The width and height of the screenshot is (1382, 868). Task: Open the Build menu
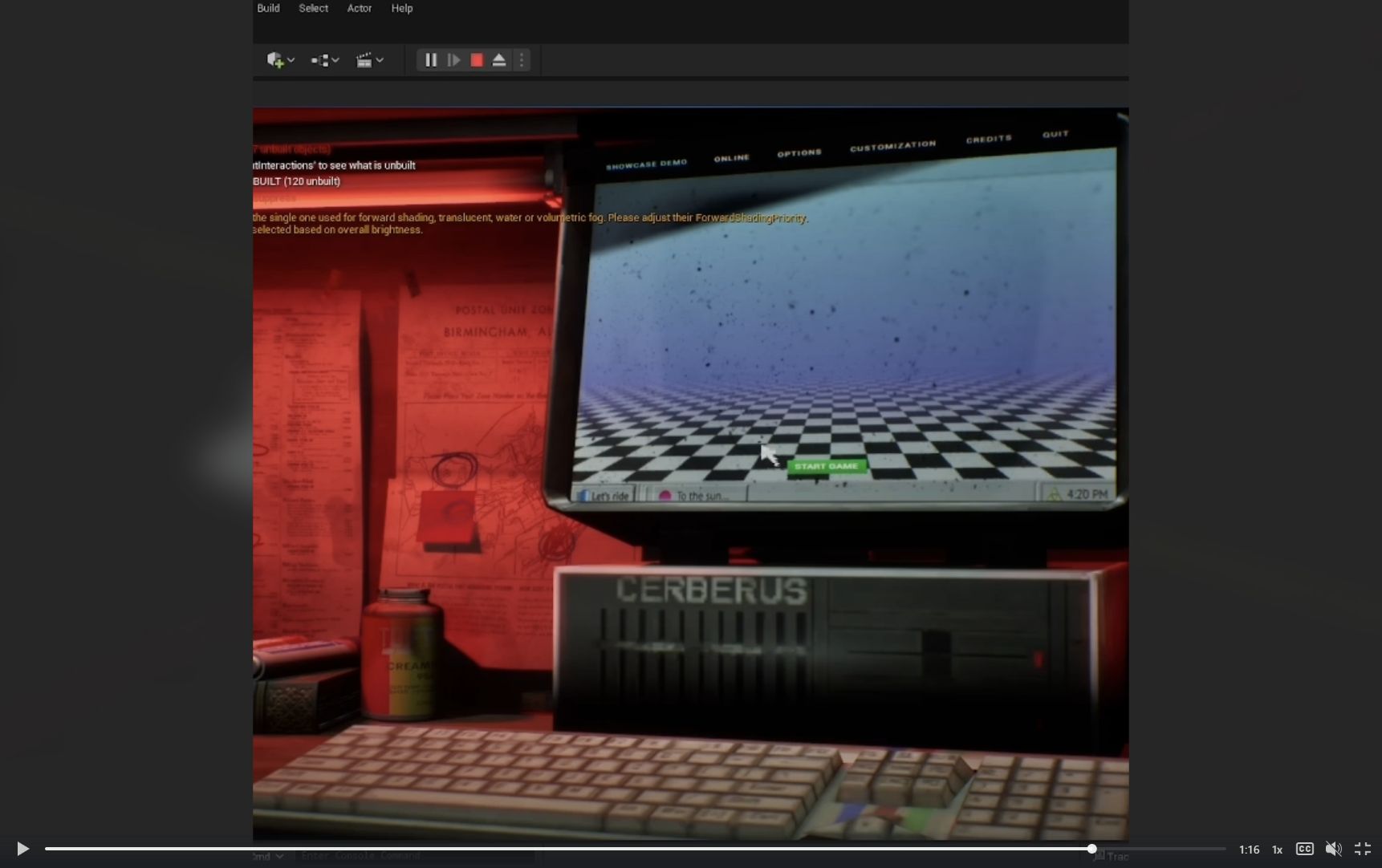click(268, 8)
